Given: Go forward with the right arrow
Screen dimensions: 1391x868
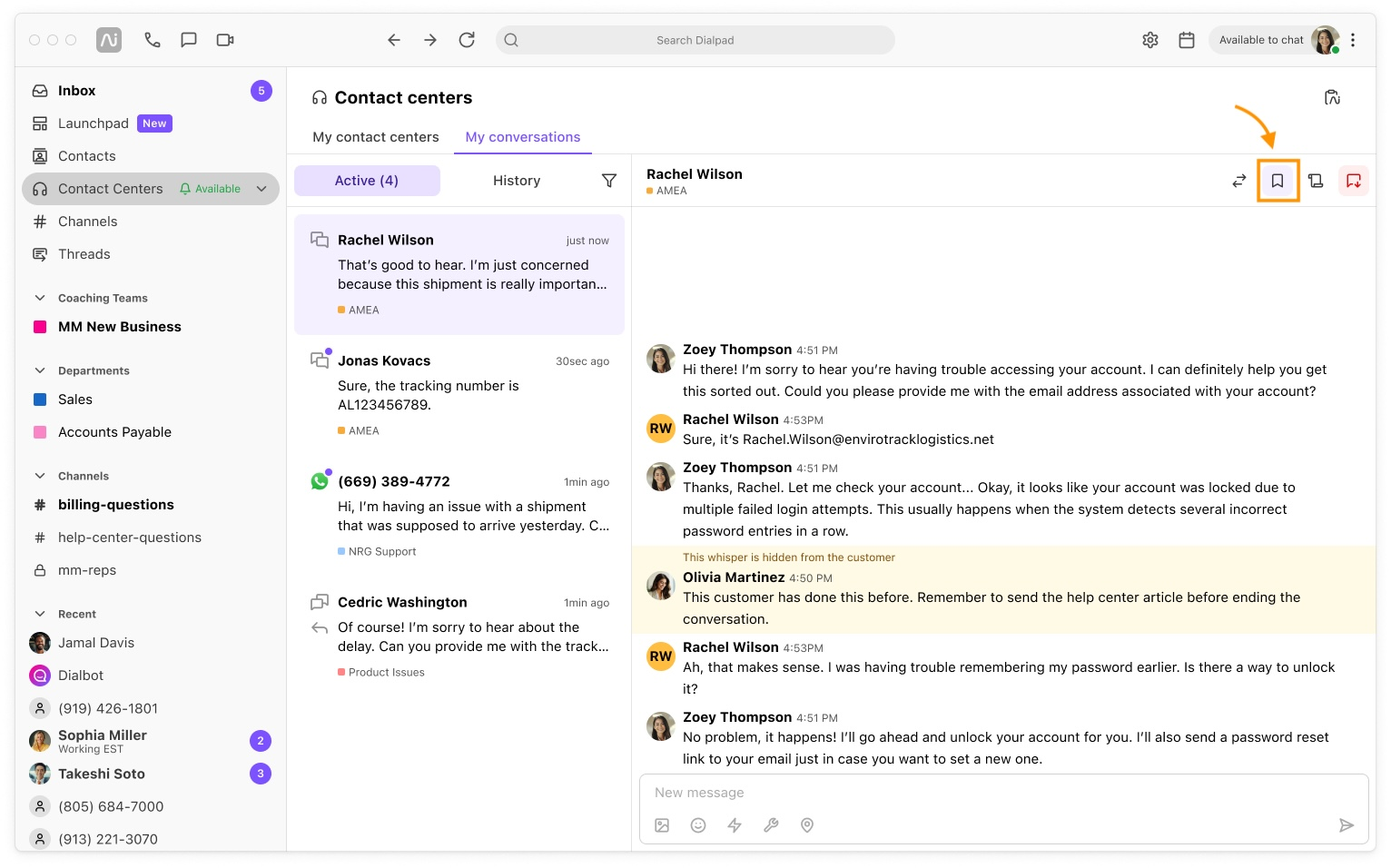Looking at the screenshot, I should (430, 40).
